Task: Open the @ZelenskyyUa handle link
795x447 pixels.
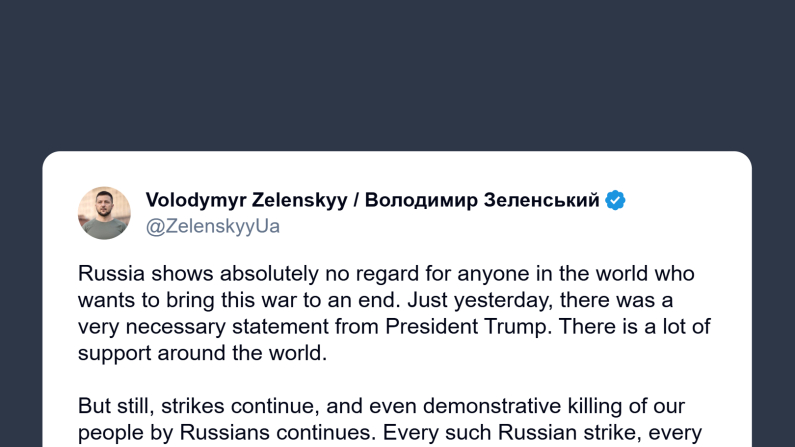Action: tap(213, 226)
